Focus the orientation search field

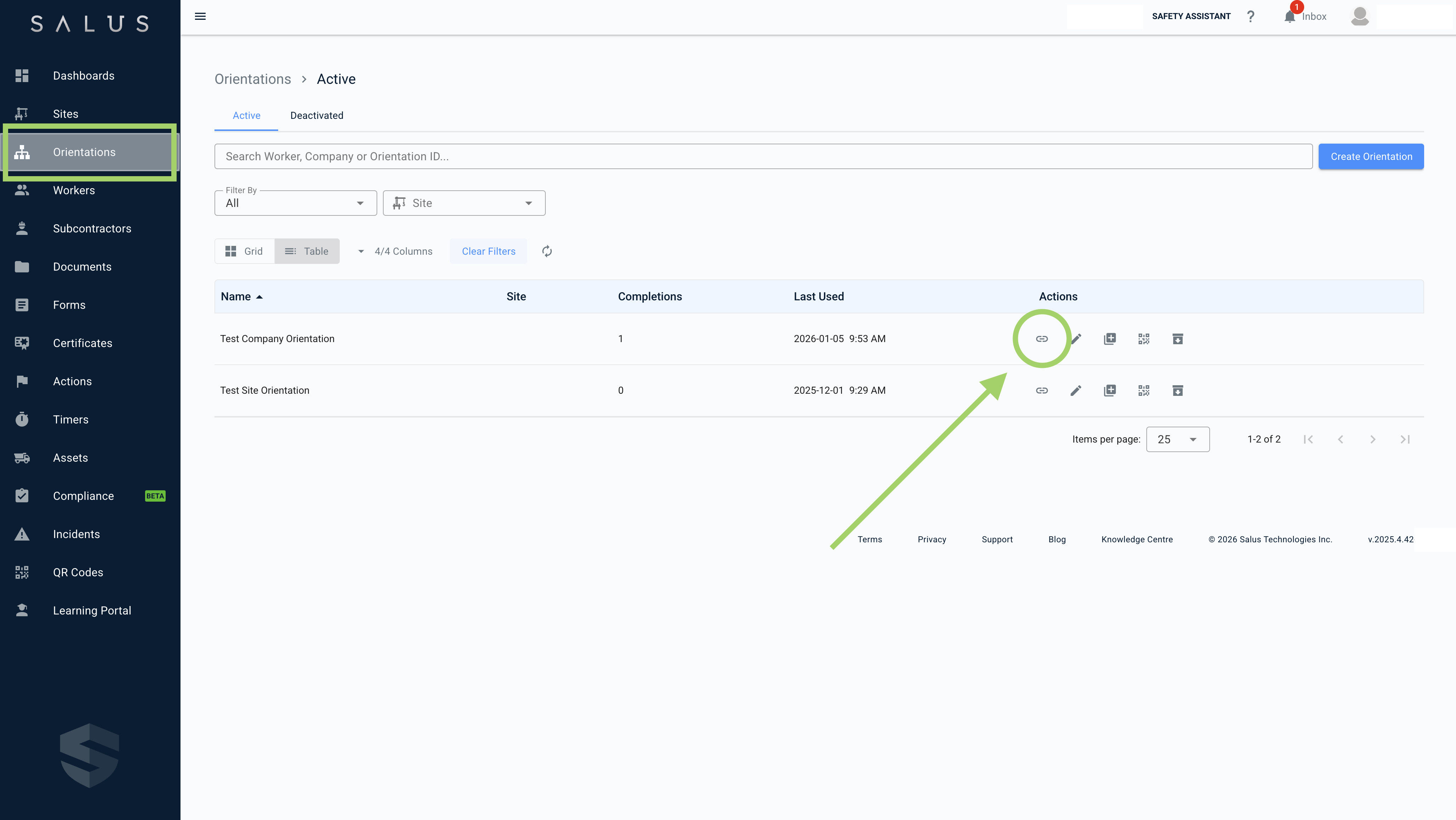pyautogui.click(x=763, y=157)
